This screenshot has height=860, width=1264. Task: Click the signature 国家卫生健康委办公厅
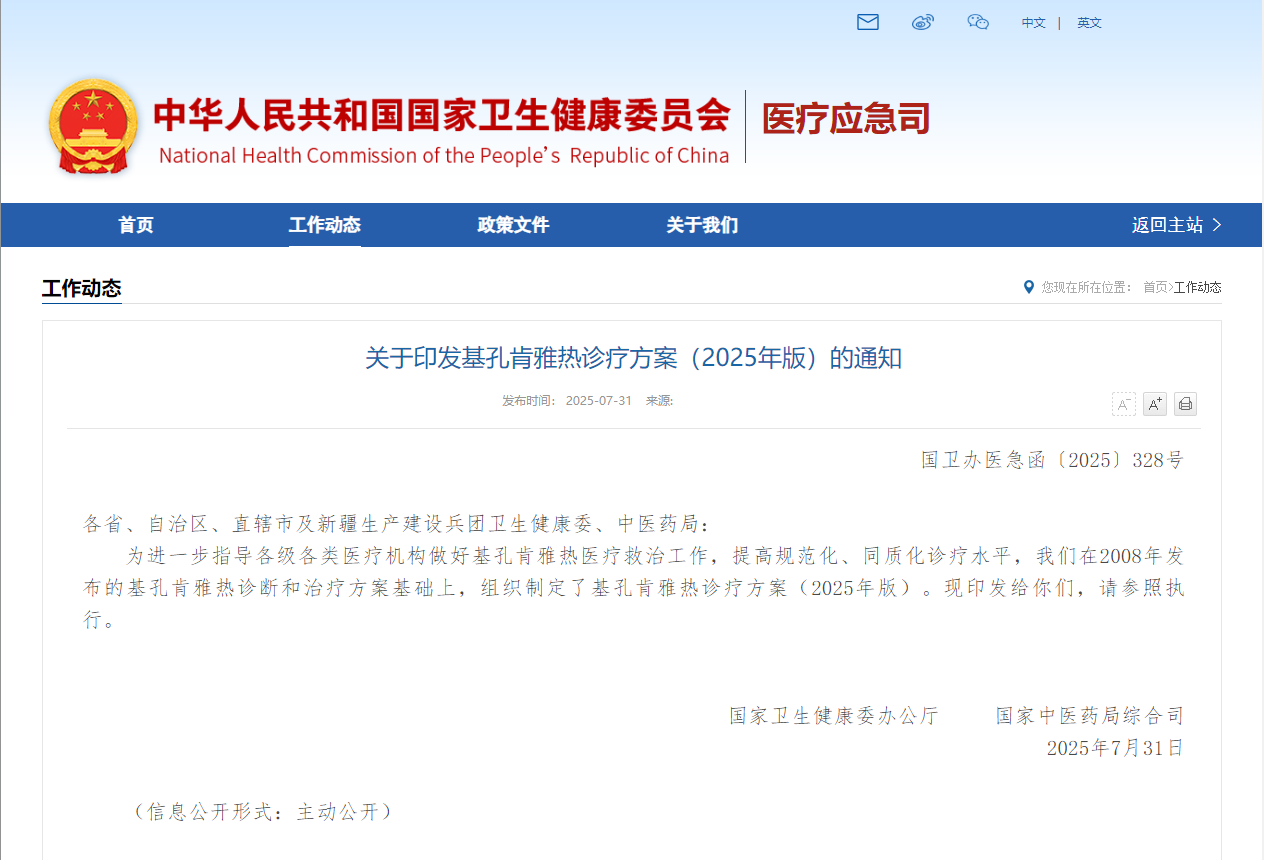834,716
